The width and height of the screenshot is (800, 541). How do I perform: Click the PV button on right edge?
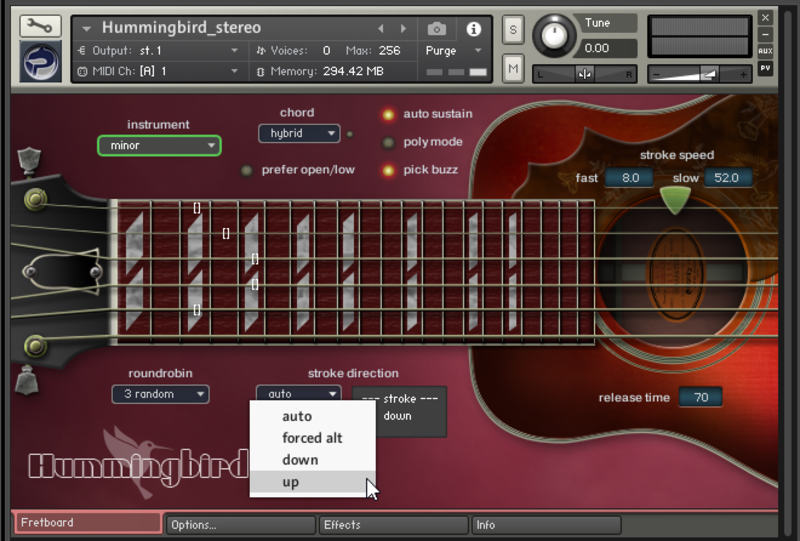pyautogui.click(x=765, y=68)
